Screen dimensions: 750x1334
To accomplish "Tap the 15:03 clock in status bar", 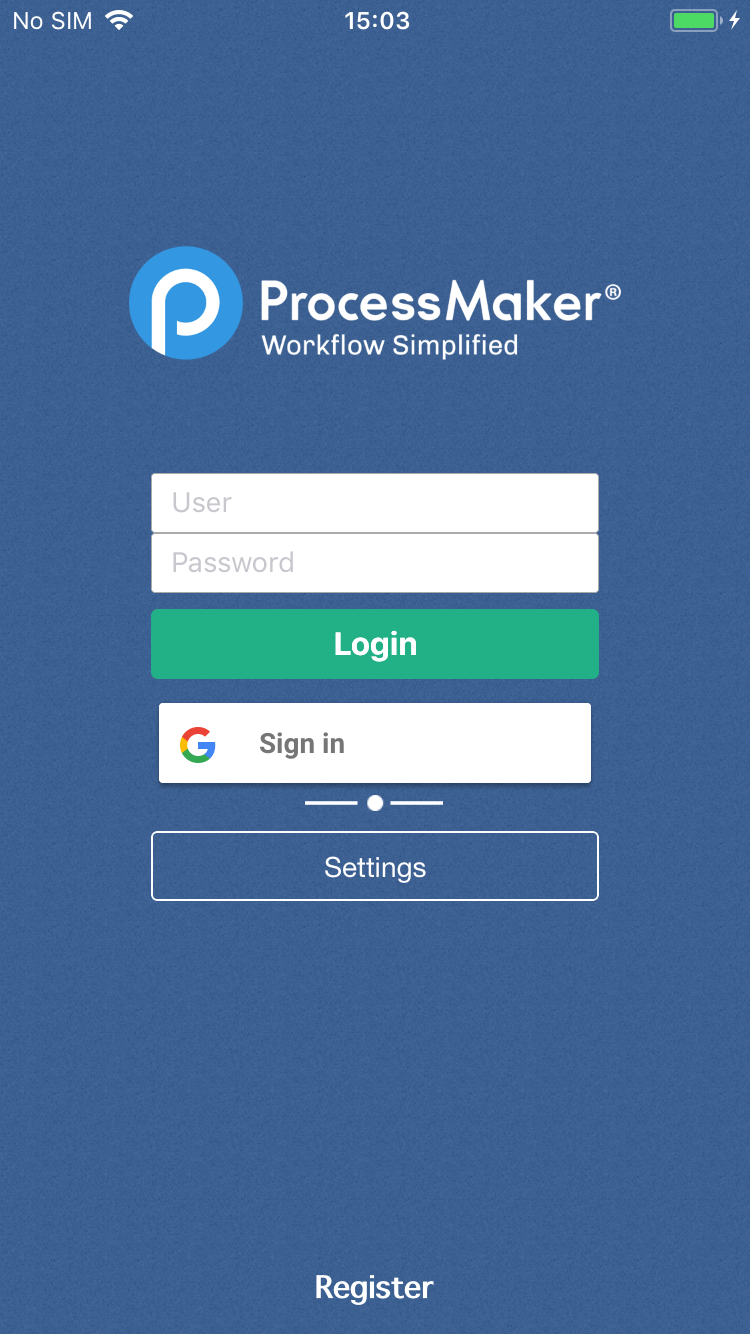I will (377, 20).
